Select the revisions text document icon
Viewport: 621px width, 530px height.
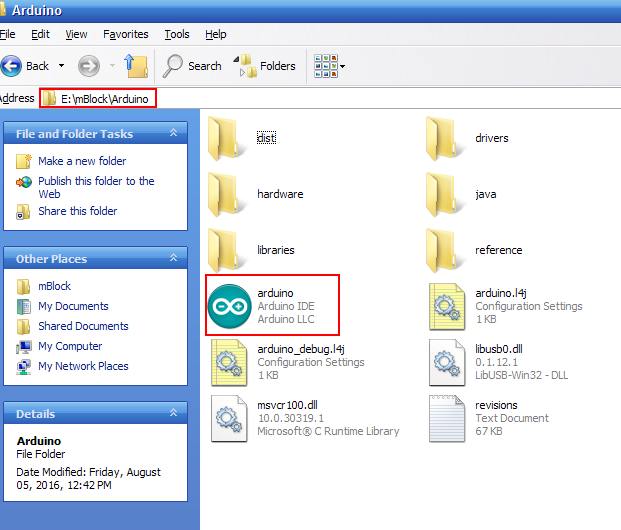[x=447, y=418]
